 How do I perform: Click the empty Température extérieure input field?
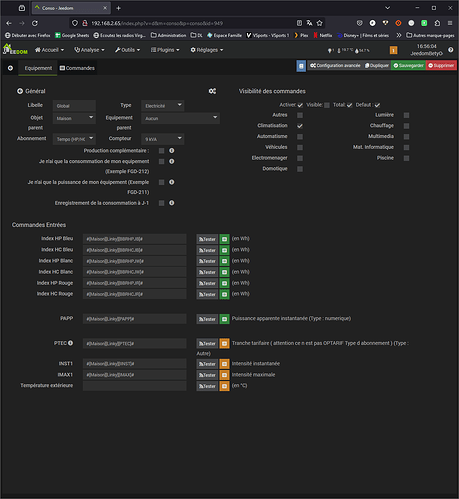[x=134, y=386]
